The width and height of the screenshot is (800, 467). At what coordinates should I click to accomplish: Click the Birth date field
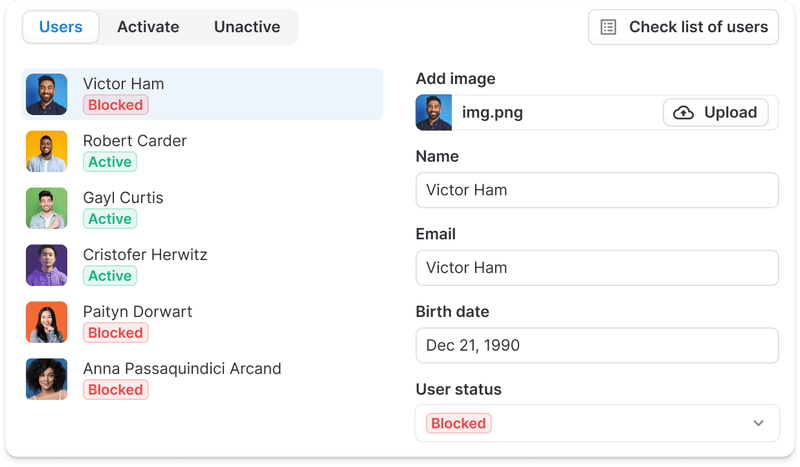pos(597,346)
